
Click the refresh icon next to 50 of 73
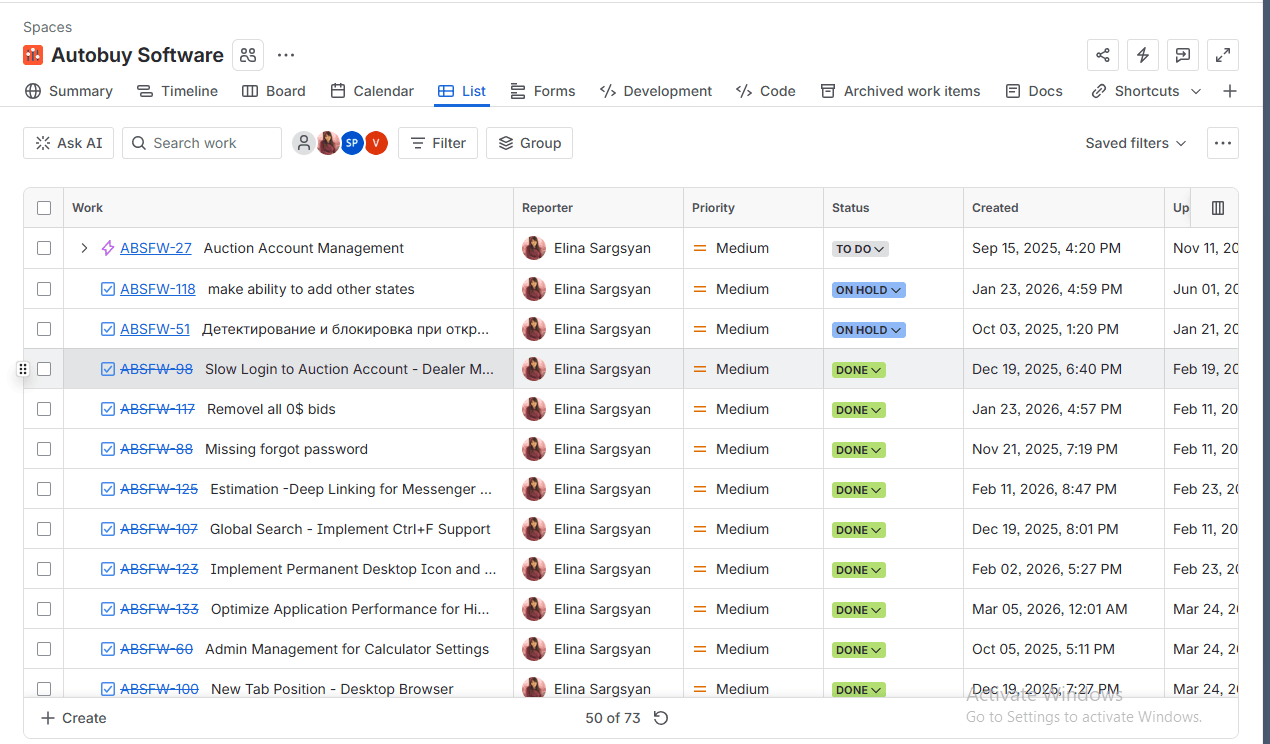pyautogui.click(x=661, y=718)
